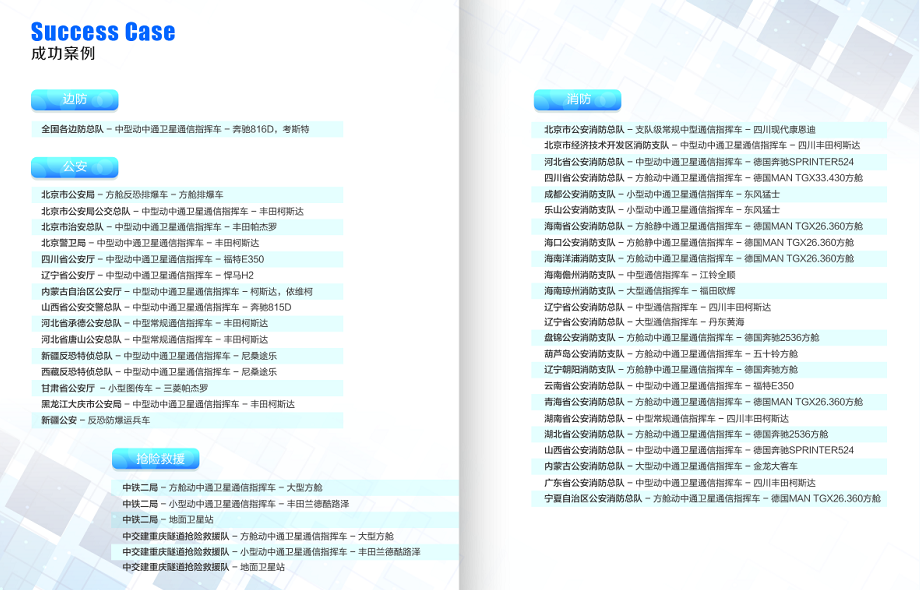The width and height of the screenshot is (920, 590).
Task: Select the 中交建重庆隧道抢险救援队 丰田兰德酷路泽 row
Action: pyautogui.click(x=285, y=552)
